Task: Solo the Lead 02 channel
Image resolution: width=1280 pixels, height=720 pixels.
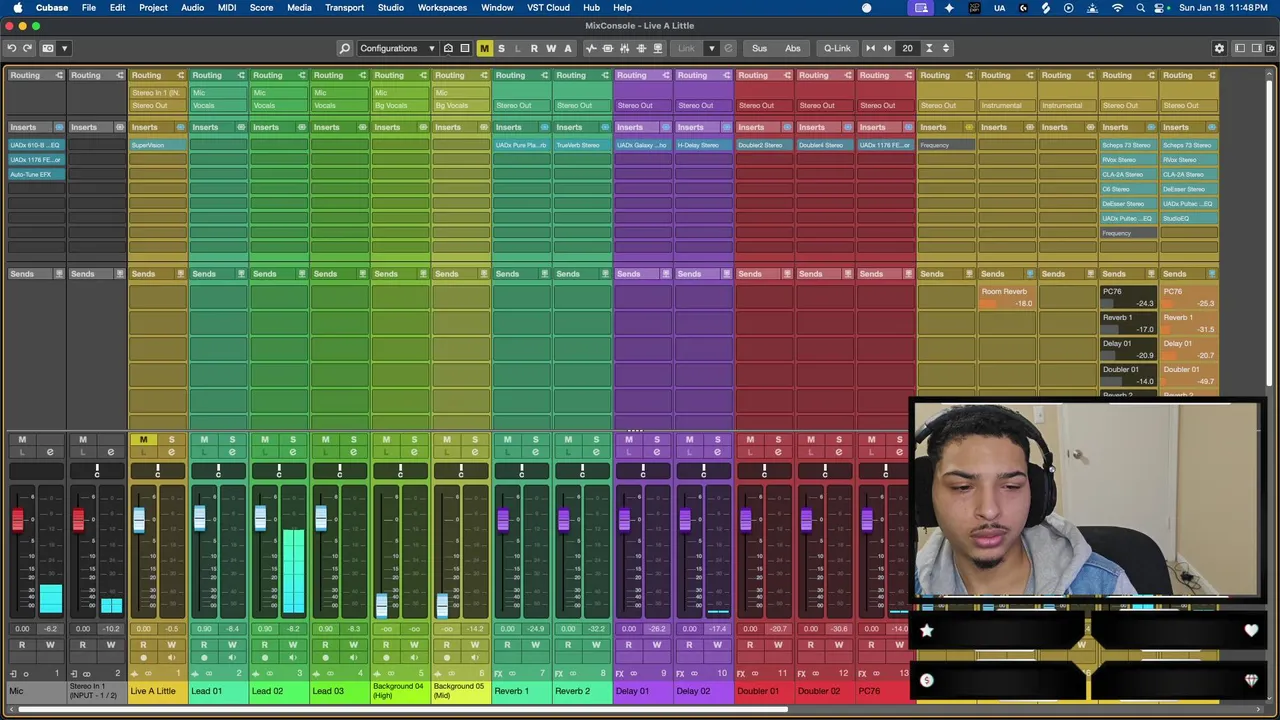Action: [293, 440]
